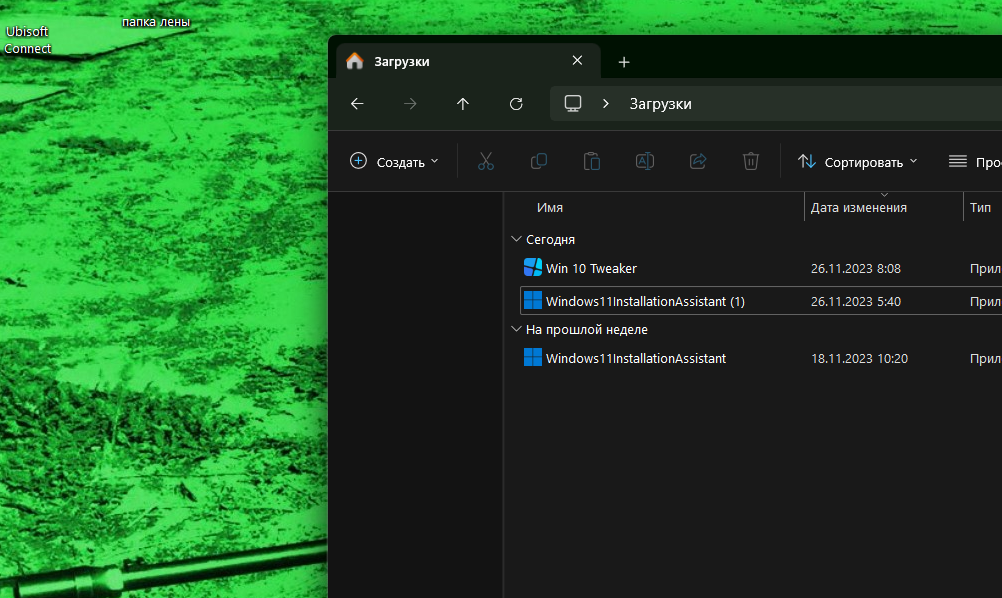Click the Copy icon in toolbar

click(x=539, y=161)
